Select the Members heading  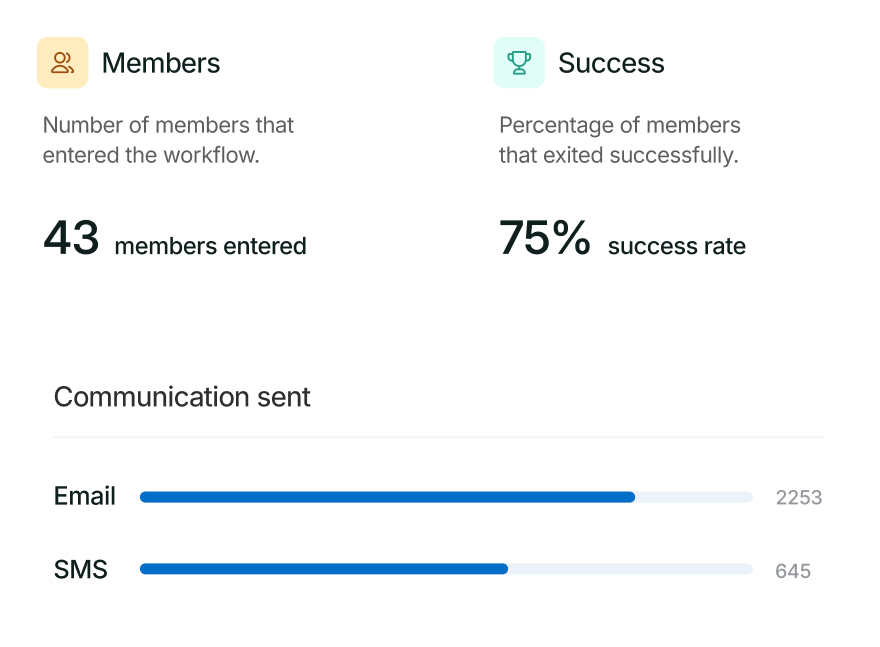pos(161,63)
